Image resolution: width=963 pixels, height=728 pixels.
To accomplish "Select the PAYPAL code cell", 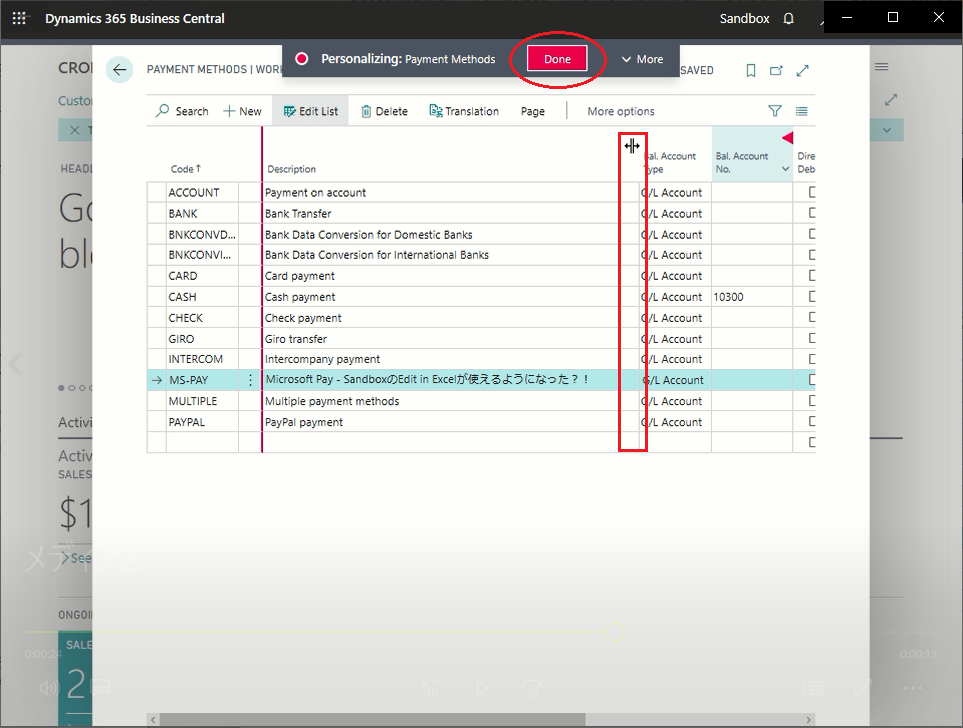I will pyautogui.click(x=201, y=422).
